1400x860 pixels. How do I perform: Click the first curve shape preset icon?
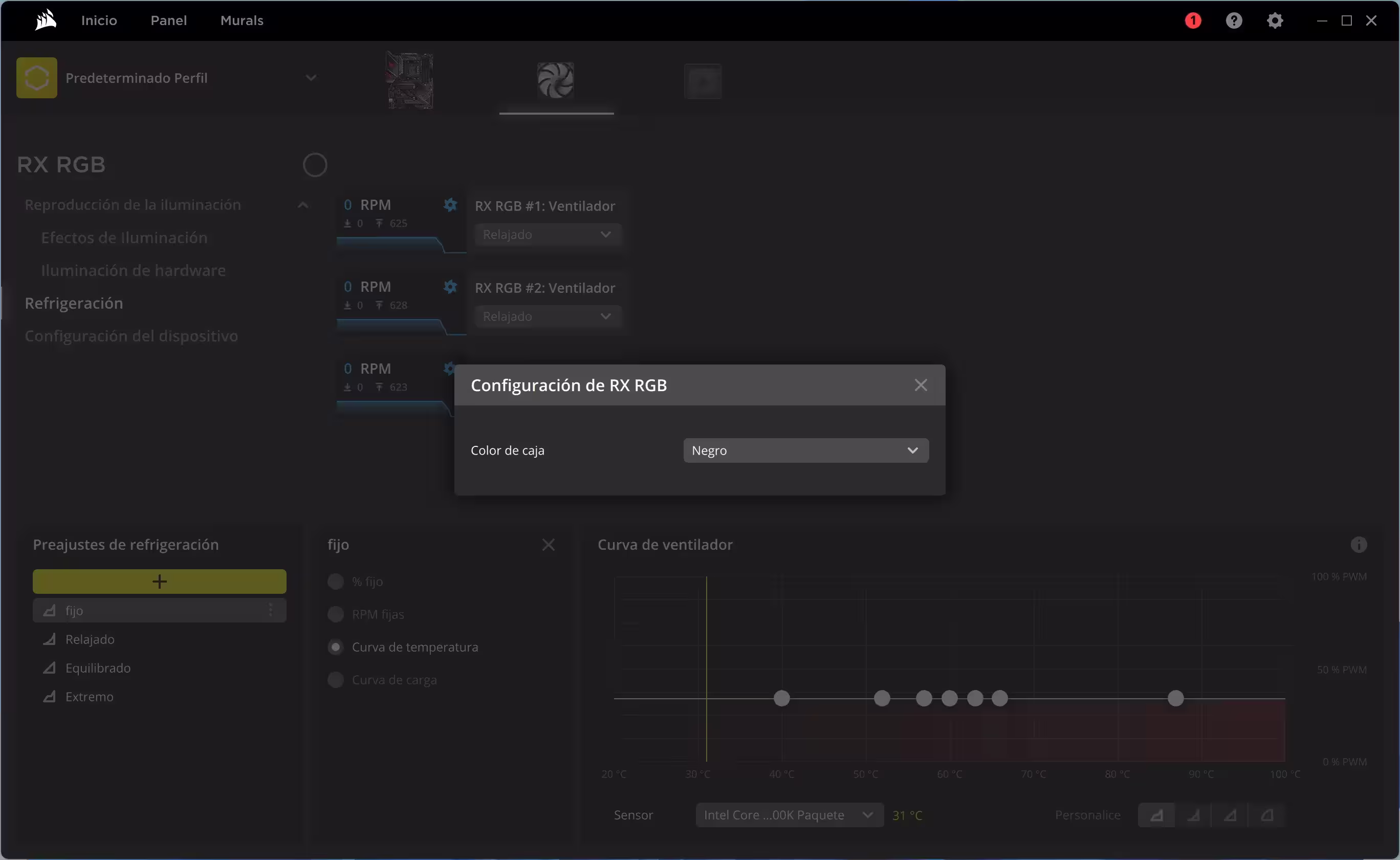pyautogui.click(x=1156, y=815)
